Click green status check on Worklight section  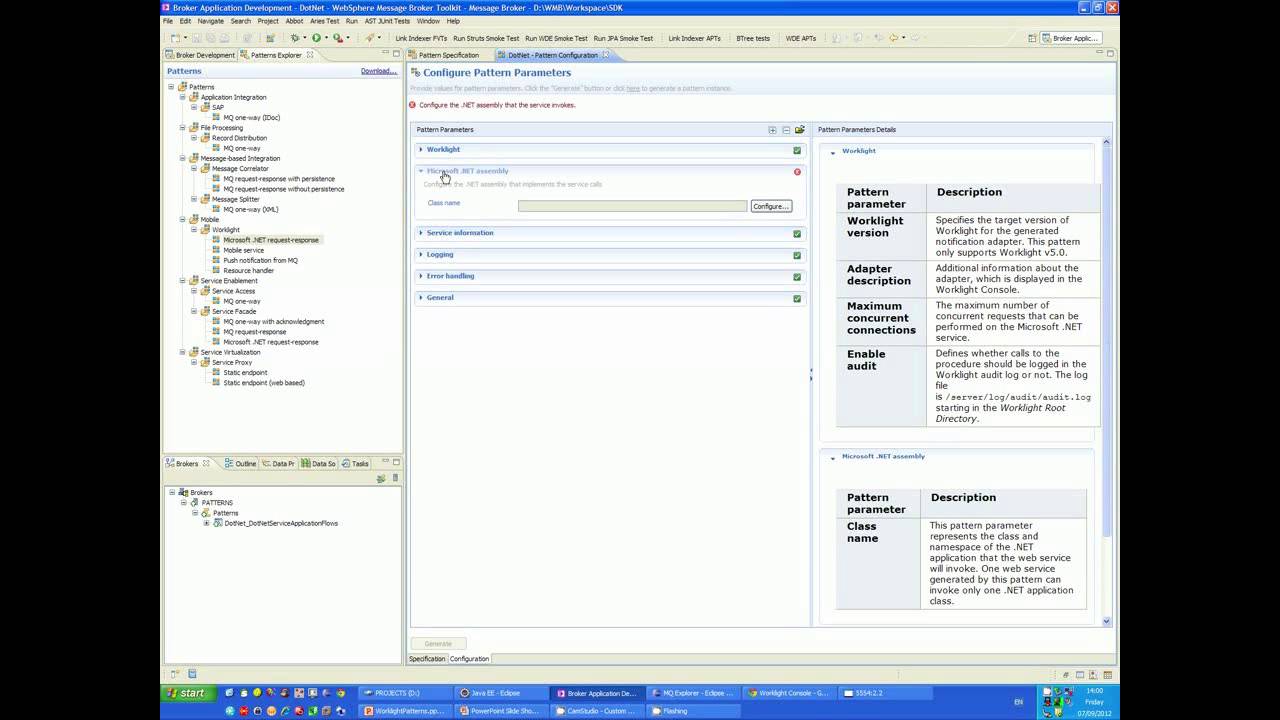797,150
